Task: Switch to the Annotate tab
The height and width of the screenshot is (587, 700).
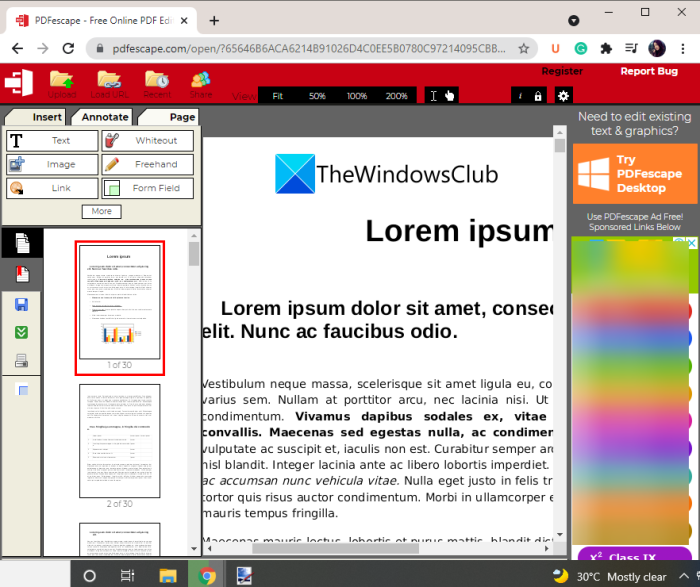Action: (103, 117)
